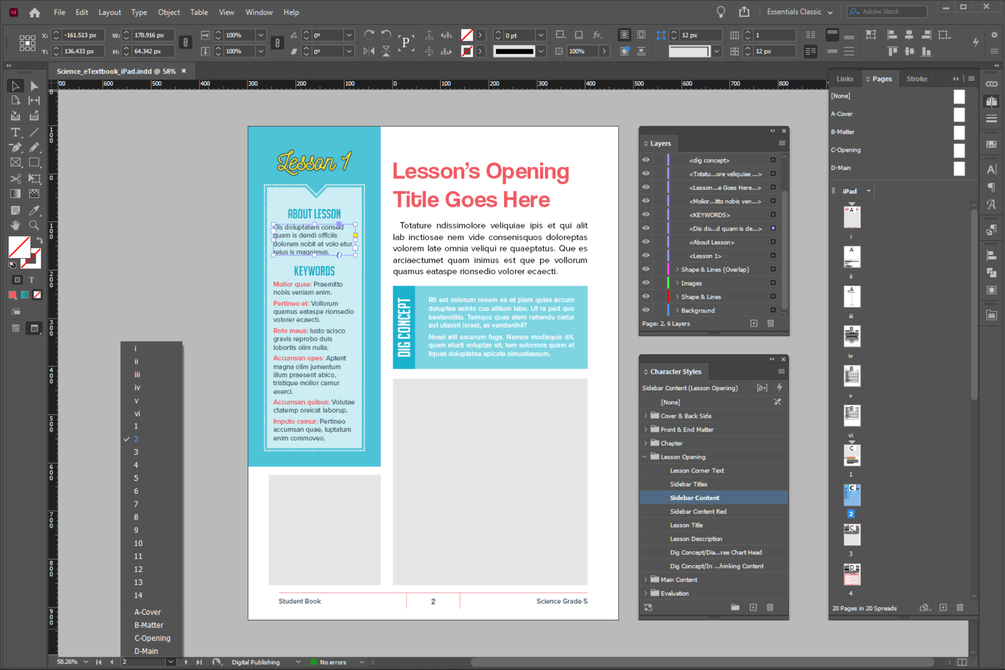Swap fill and stroke colors
Screen dimensions: 1005x670
[x=39, y=240]
